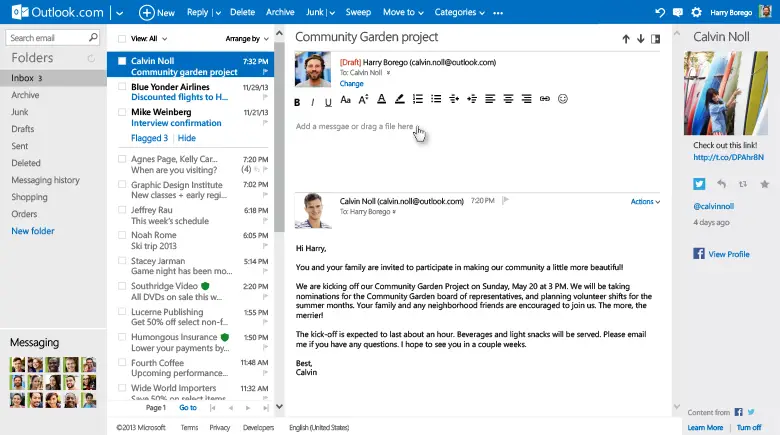
Task: Open the Arrange by dropdown
Action: pyautogui.click(x=247, y=39)
